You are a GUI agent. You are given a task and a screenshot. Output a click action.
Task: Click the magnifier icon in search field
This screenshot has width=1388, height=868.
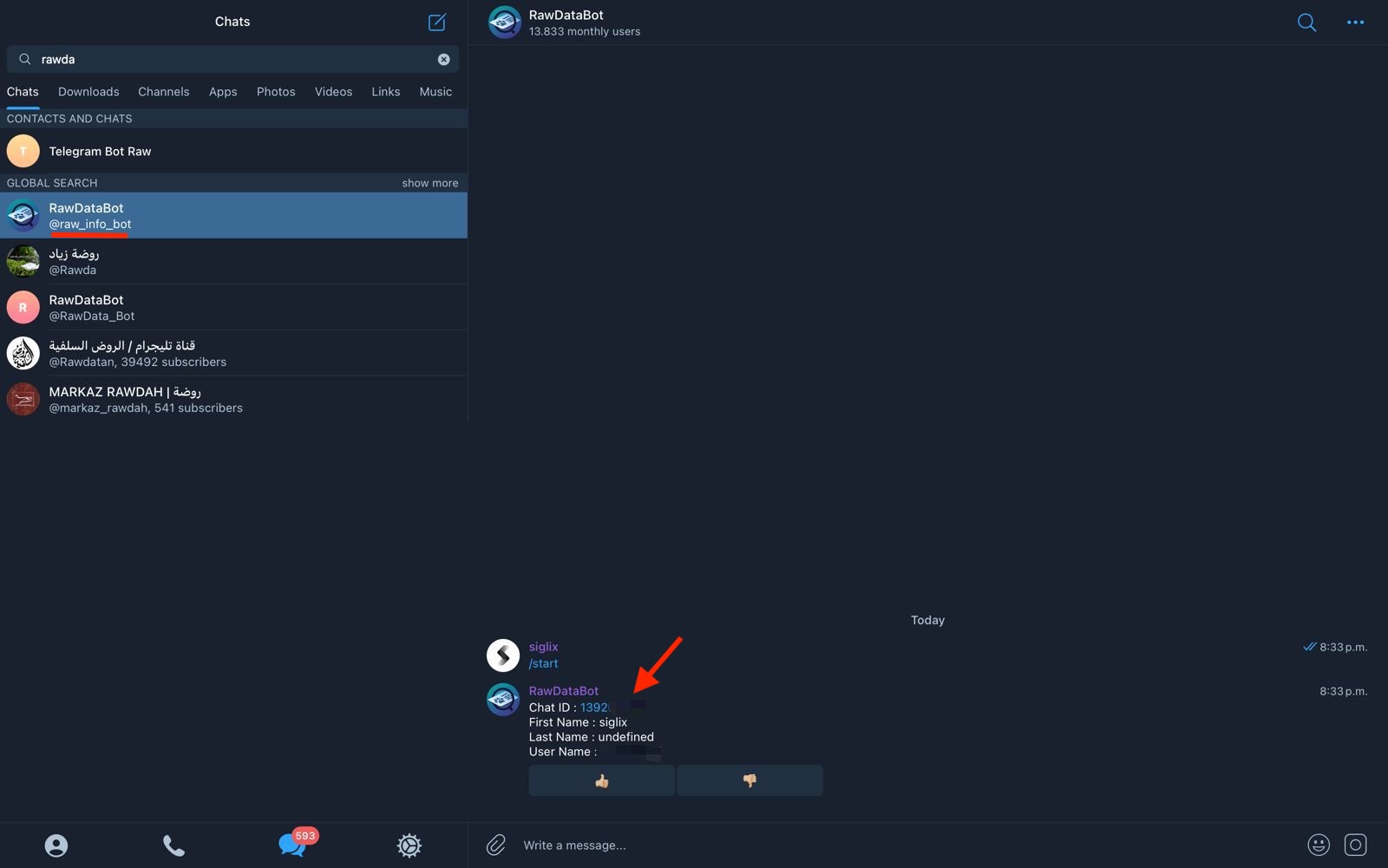pyautogui.click(x=25, y=59)
